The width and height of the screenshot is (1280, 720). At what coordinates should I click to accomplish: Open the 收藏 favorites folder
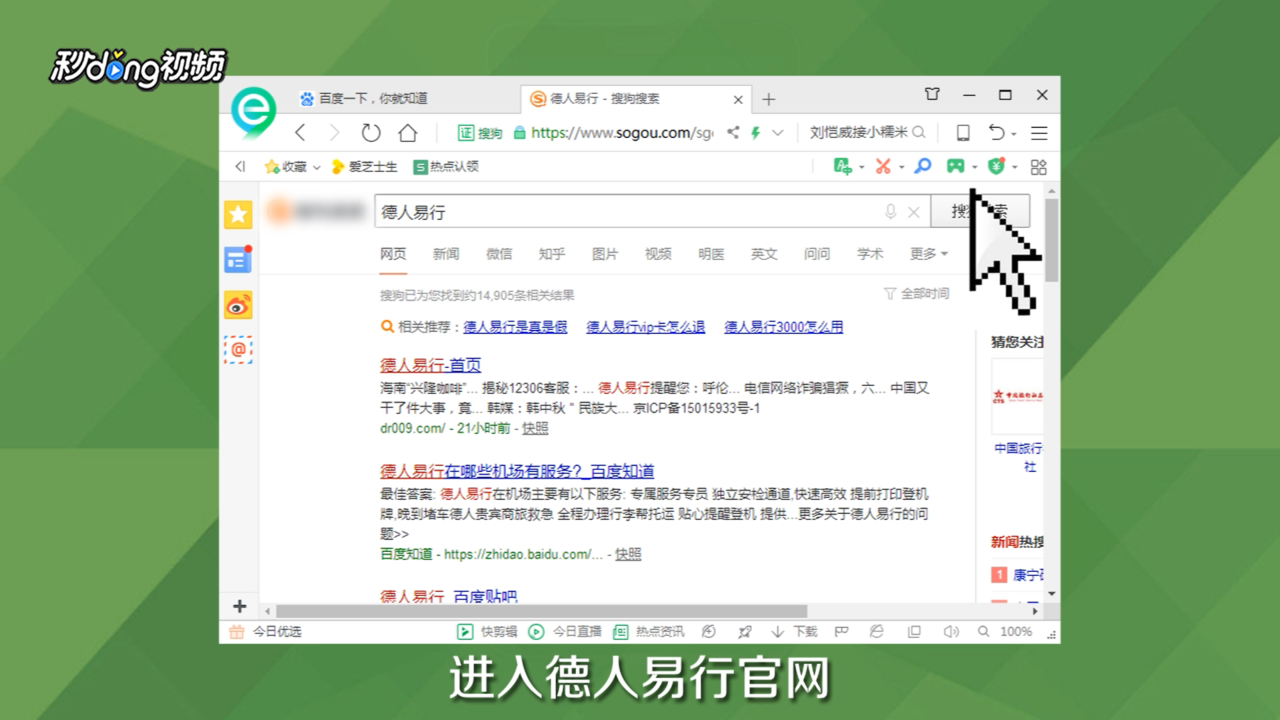tap(291, 167)
